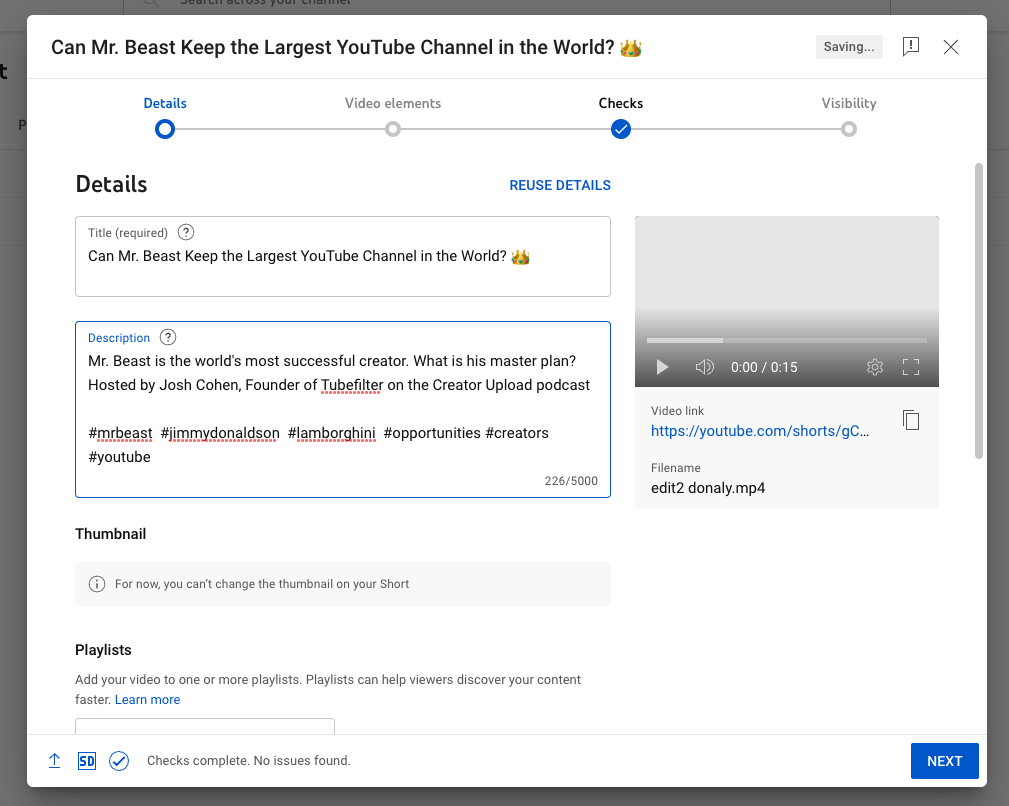Click the "Video link" label

[677, 410]
